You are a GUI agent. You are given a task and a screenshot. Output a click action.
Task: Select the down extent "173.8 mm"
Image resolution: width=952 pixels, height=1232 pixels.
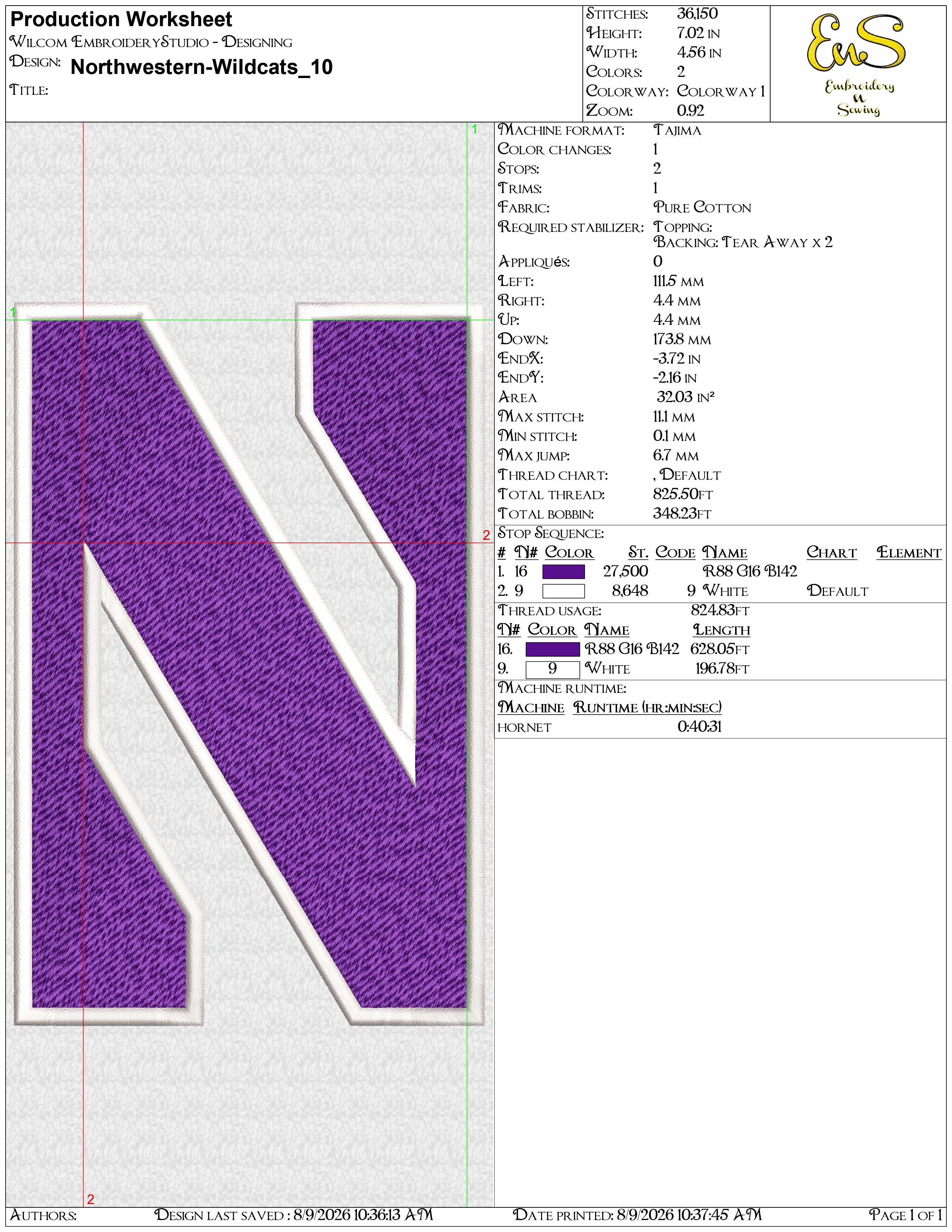[x=682, y=339]
